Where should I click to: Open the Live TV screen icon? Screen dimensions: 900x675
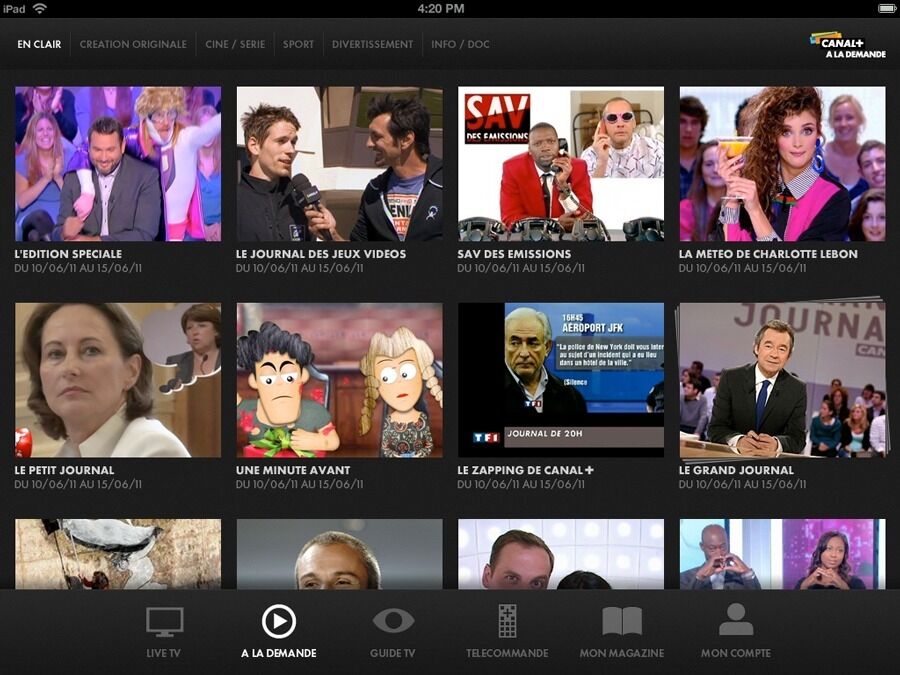pos(164,622)
